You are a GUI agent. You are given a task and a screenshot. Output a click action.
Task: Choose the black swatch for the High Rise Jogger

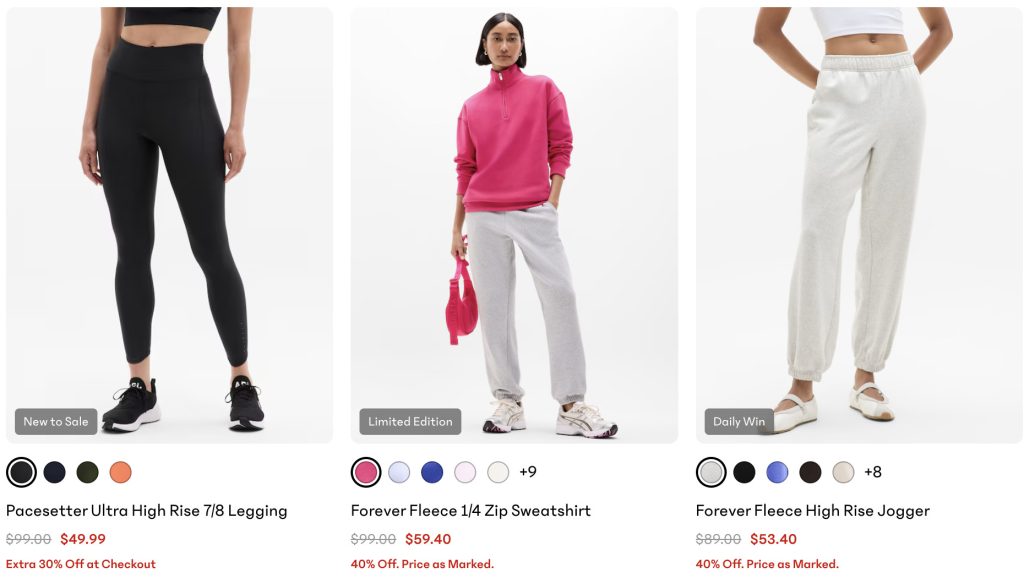click(744, 472)
